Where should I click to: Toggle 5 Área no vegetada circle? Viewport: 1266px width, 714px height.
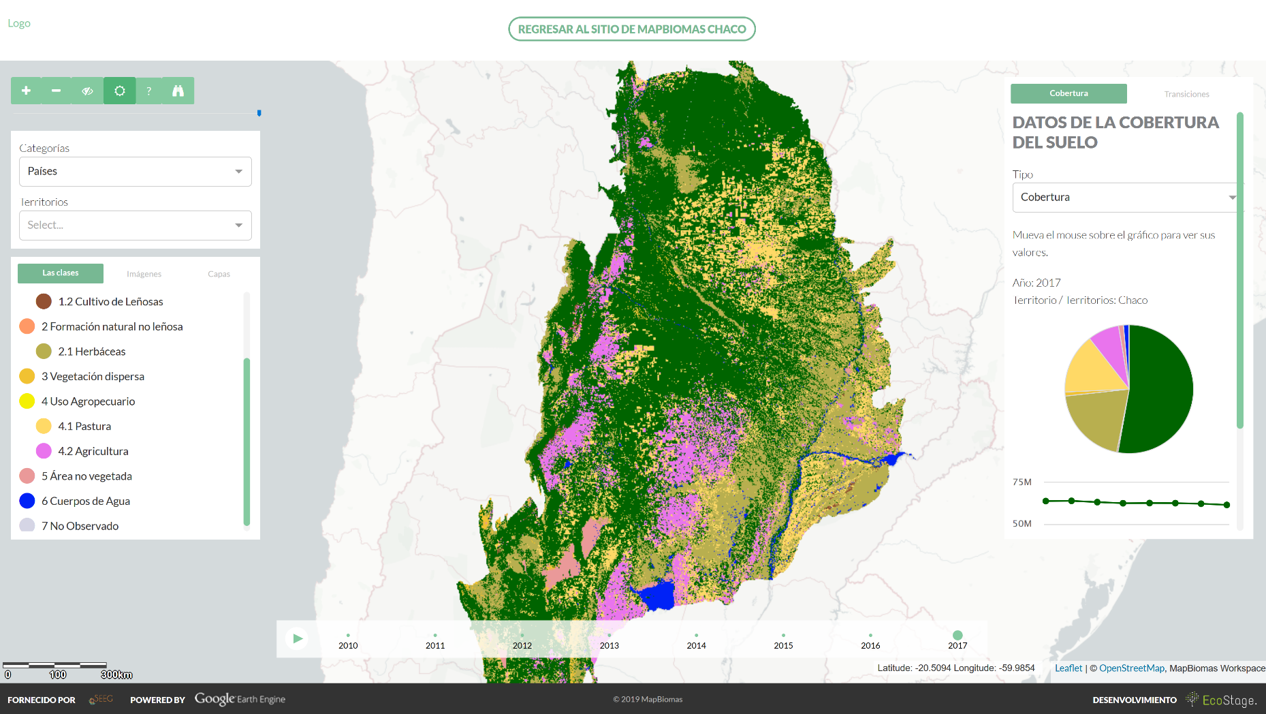click(27, 476)
